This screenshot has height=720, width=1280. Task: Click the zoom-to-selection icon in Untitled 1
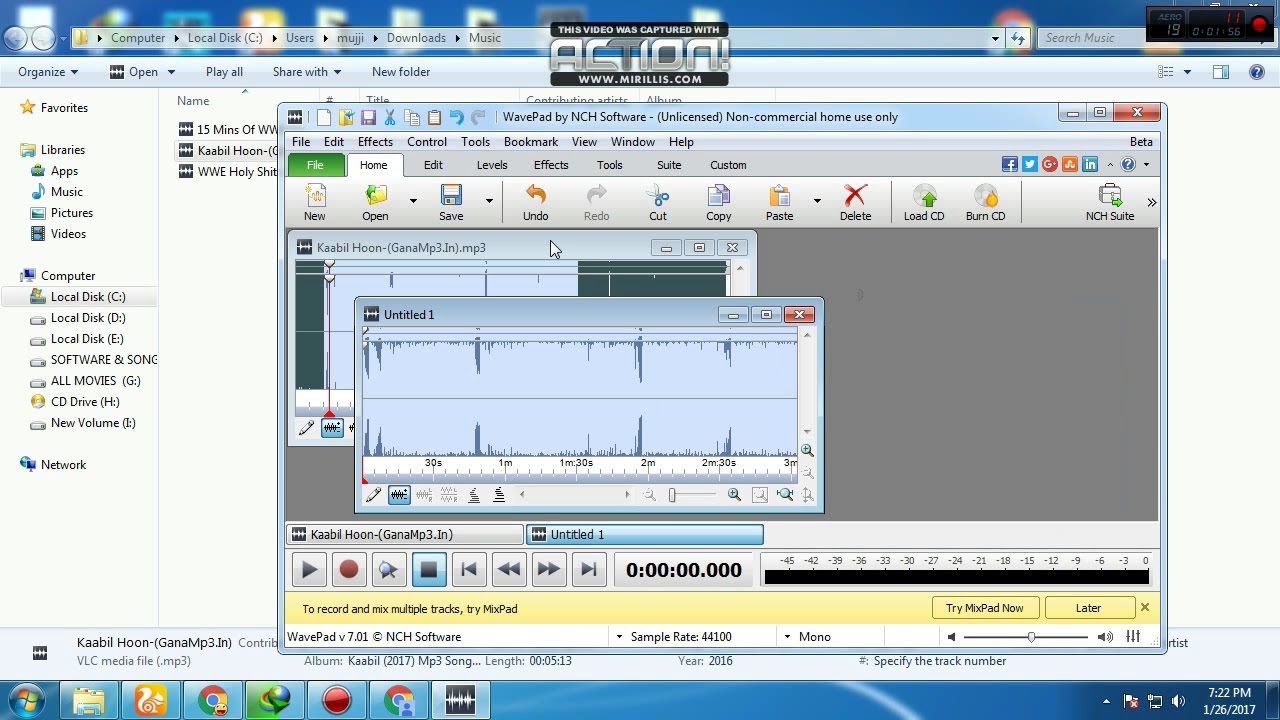(760, 495)
